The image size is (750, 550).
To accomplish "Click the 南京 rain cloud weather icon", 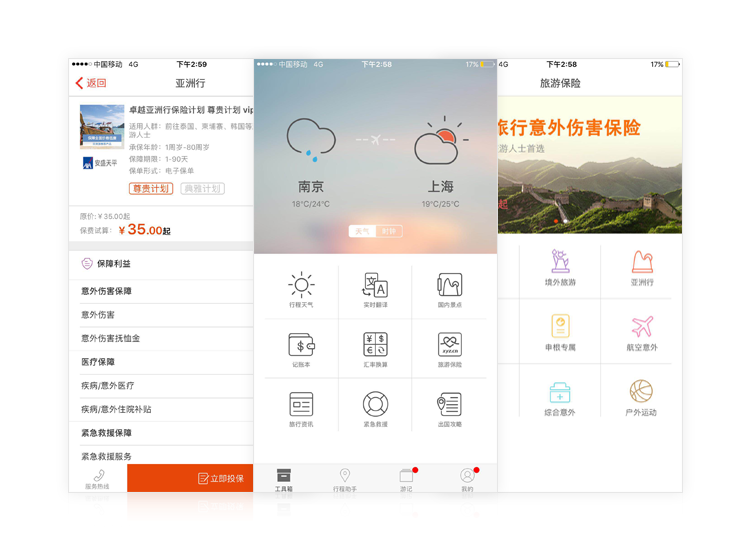I will coord(311,140).
